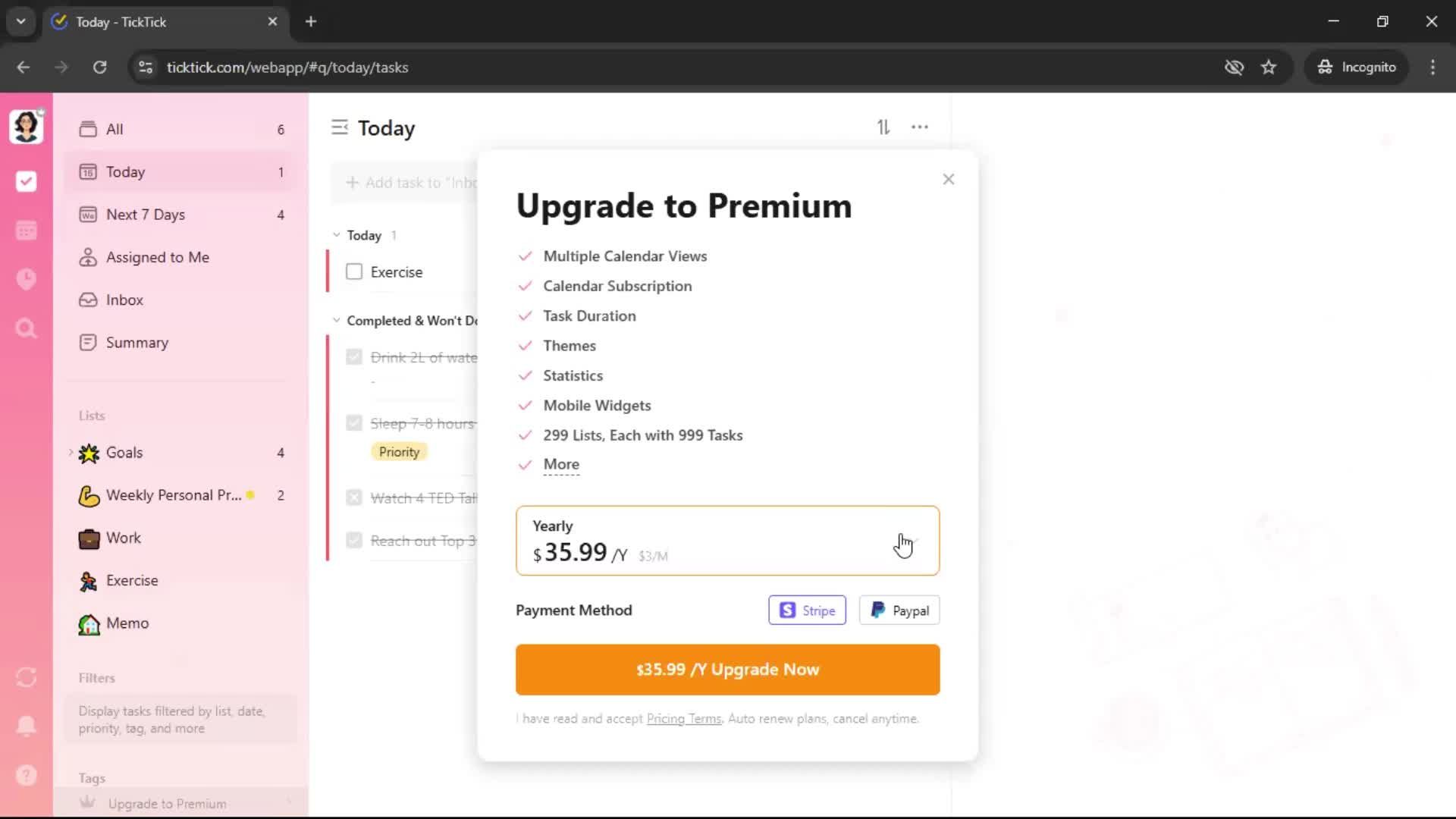The height and width of the screenshot is (819, 1456).
Task: Collapse the Today task section
Action: coord(337,235)
